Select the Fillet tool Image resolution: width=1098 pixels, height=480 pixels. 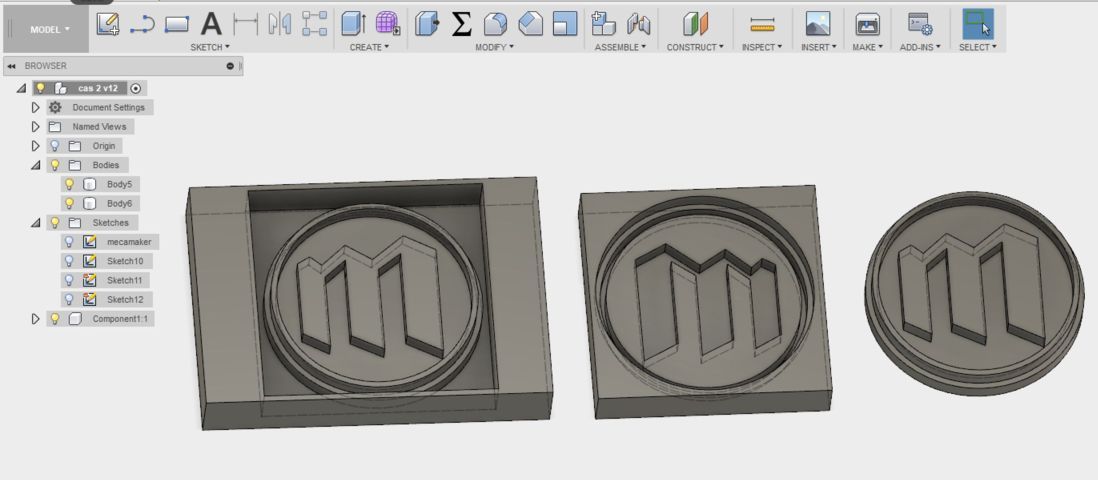click(x=496, y=25)
